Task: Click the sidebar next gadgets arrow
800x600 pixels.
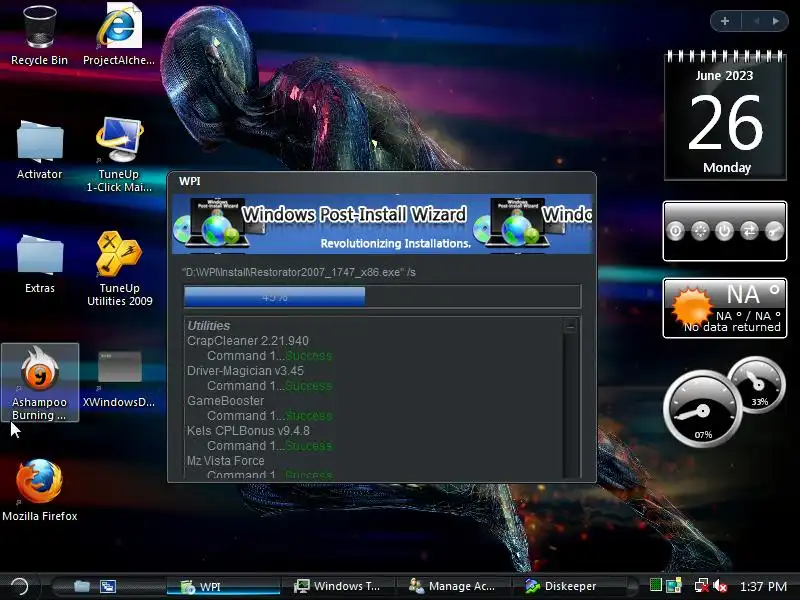Action: pyautogui.click(x=776, y=21)
